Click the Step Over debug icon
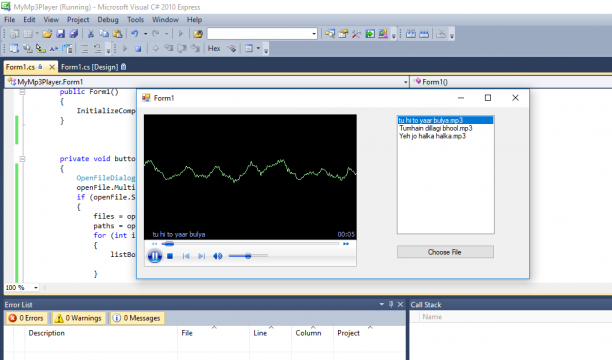The width and height of the screenshot is (612, 360). coord(182,48)
